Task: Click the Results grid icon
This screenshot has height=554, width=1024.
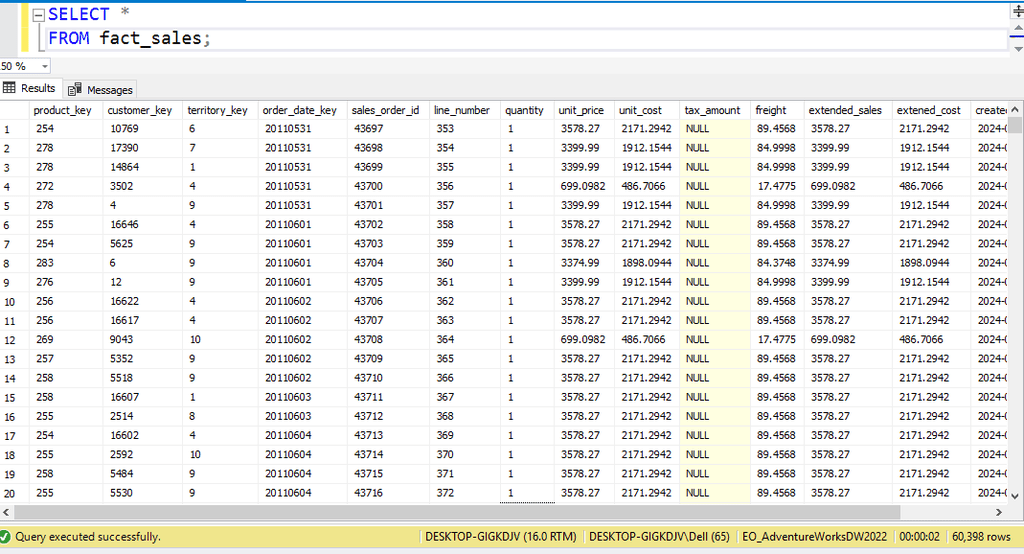Action: click(9, 88)
